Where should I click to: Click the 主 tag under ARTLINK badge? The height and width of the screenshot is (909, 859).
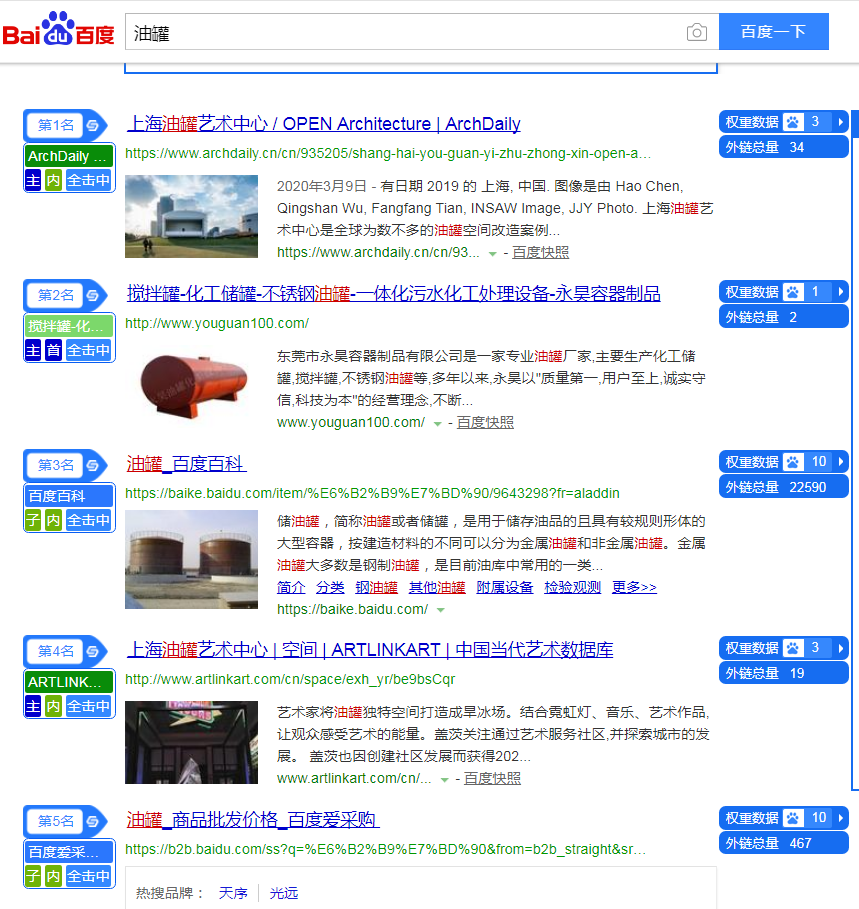click(33, 706)
